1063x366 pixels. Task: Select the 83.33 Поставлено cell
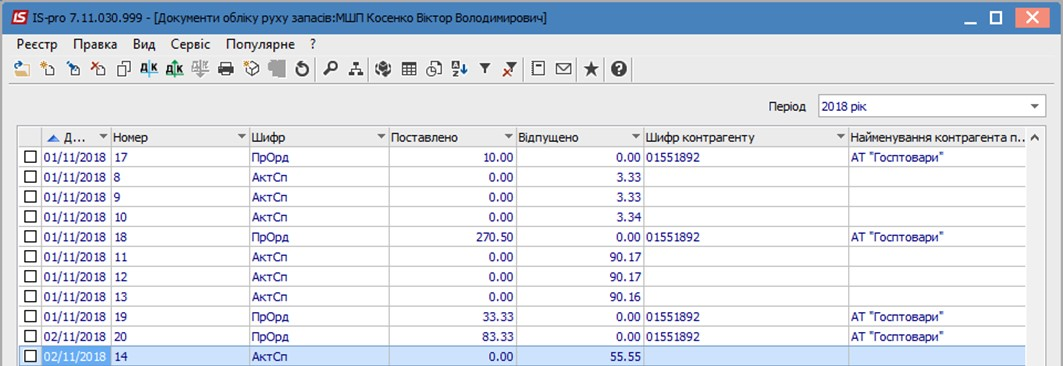453,337
